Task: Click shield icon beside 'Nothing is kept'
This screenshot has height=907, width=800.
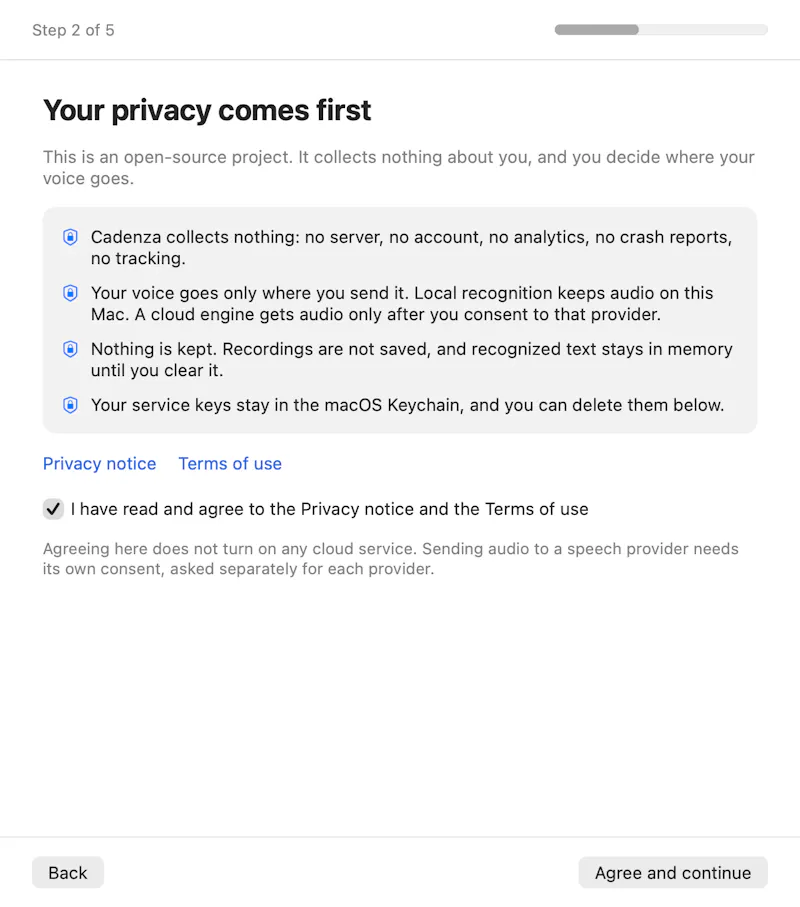Action: click(x=70, y=349)
